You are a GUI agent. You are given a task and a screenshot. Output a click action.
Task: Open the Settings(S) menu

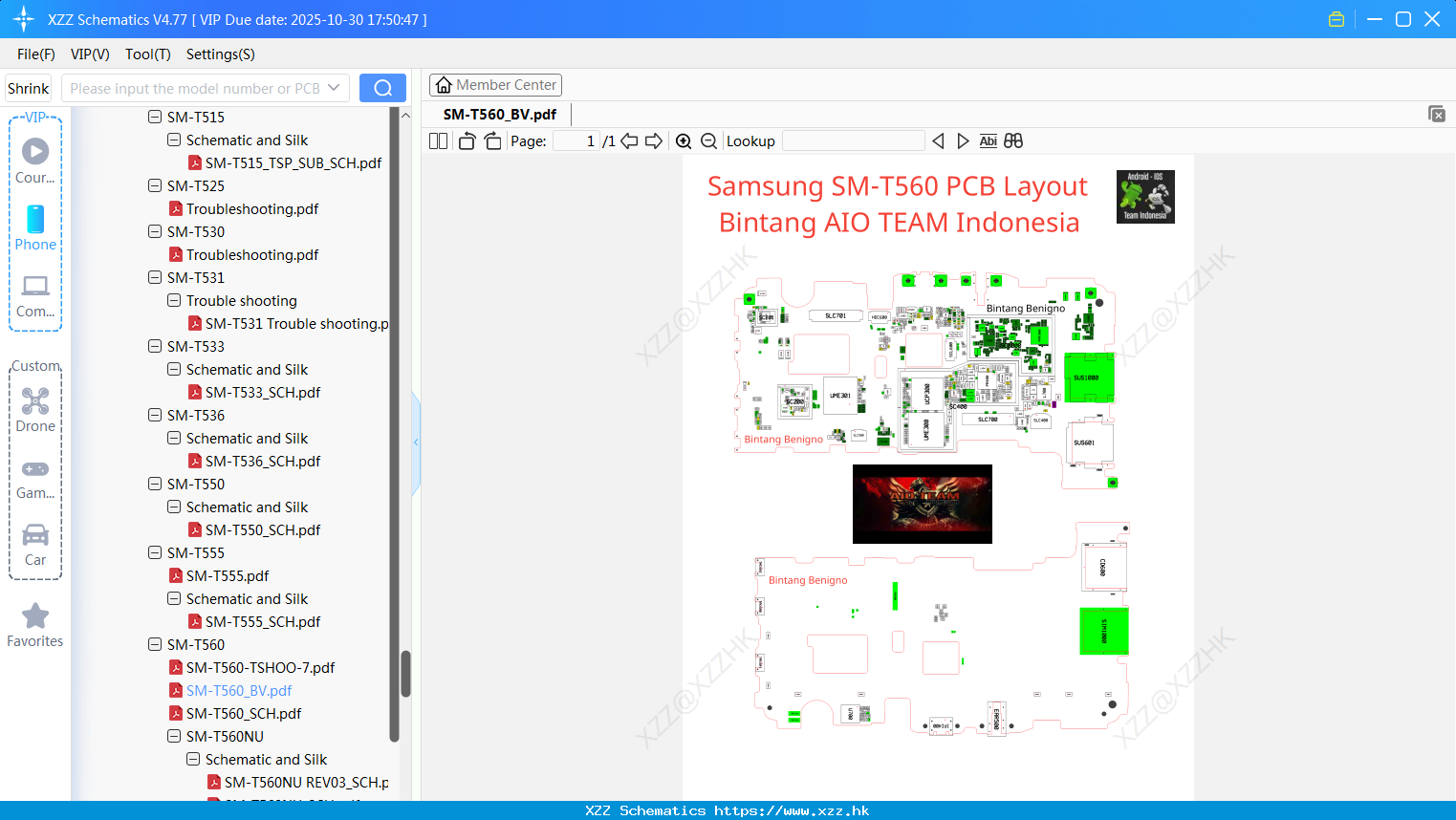coord(221,54)
